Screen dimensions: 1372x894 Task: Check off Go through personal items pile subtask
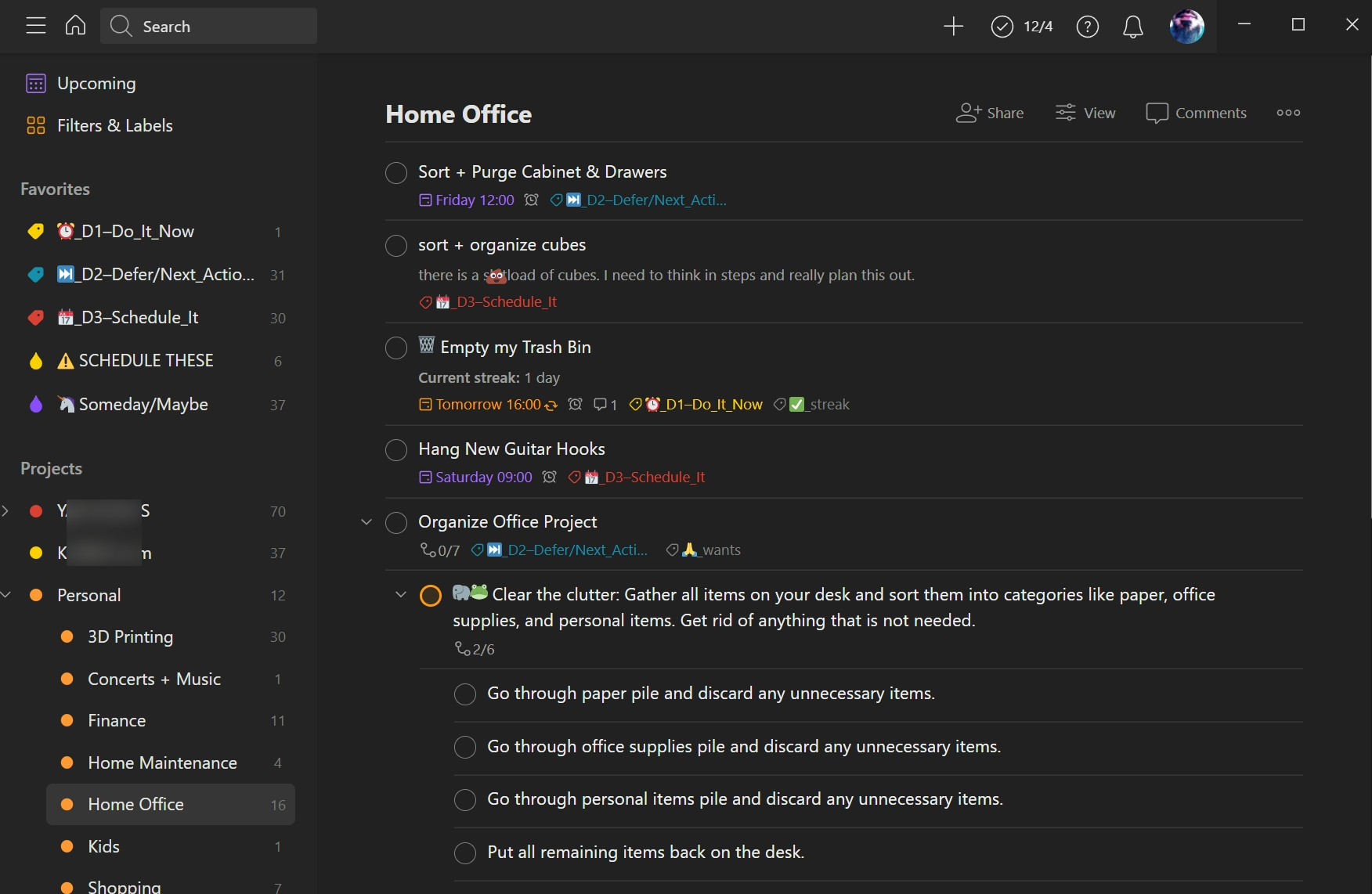click(465, 800)
